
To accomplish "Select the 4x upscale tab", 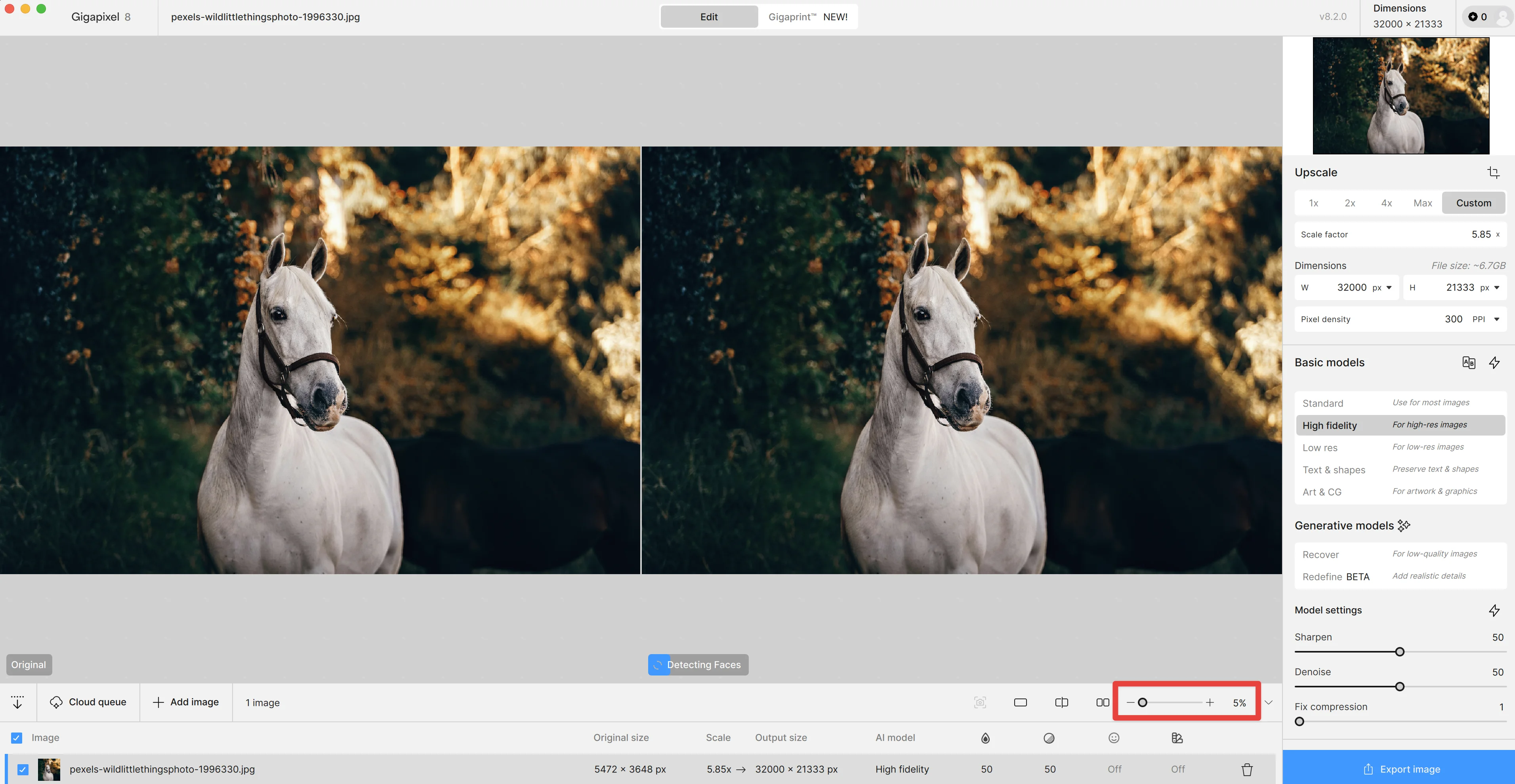I will [1386, 203].
